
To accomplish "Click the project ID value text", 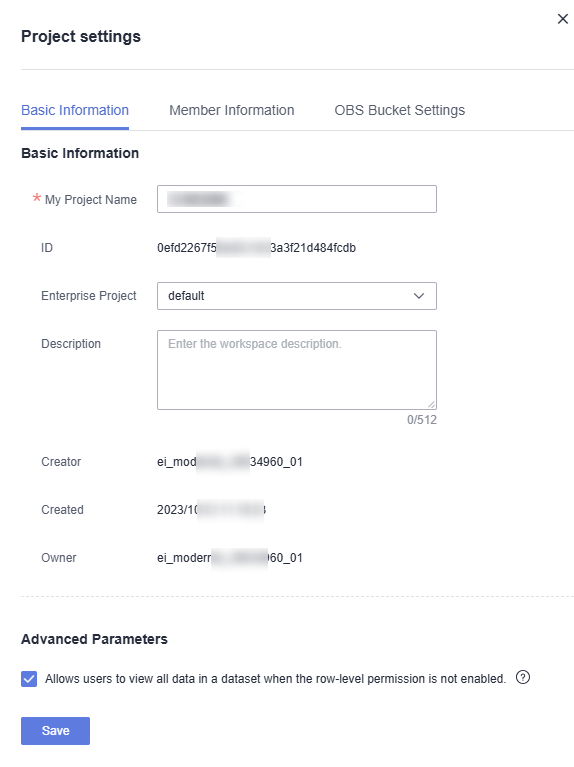I will (x=256, y=248).
